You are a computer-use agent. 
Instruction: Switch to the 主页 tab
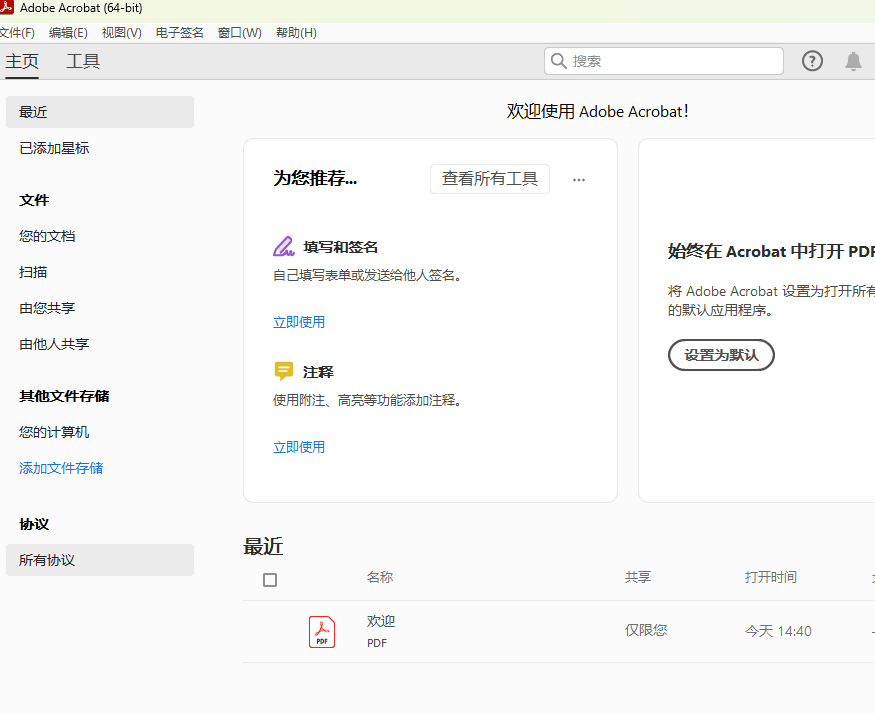coord(22,61)
